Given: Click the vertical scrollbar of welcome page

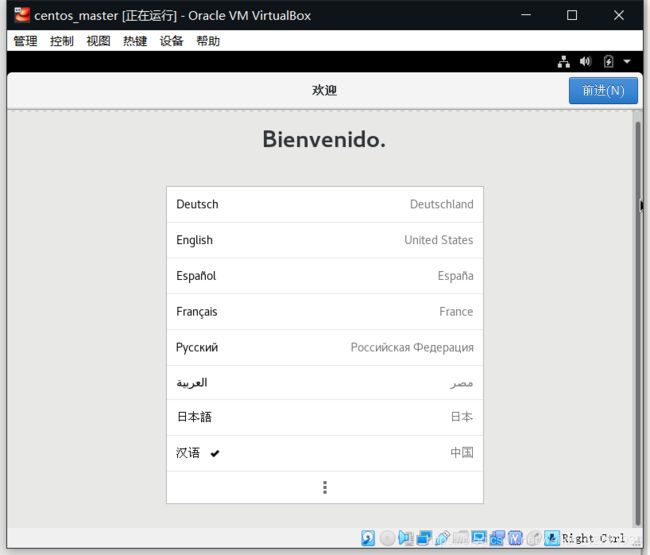Looking at the screenshot, I should pyautogui.click(x=638, y=323).
